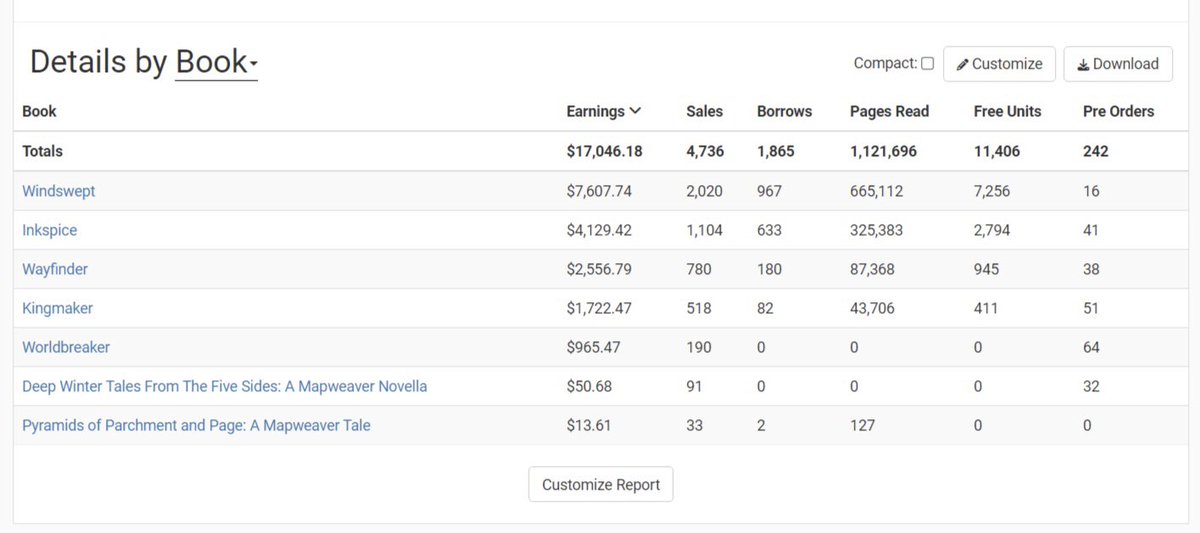Click the Customize Report button
Screen dimensions: 1200x533
[601, 484]
